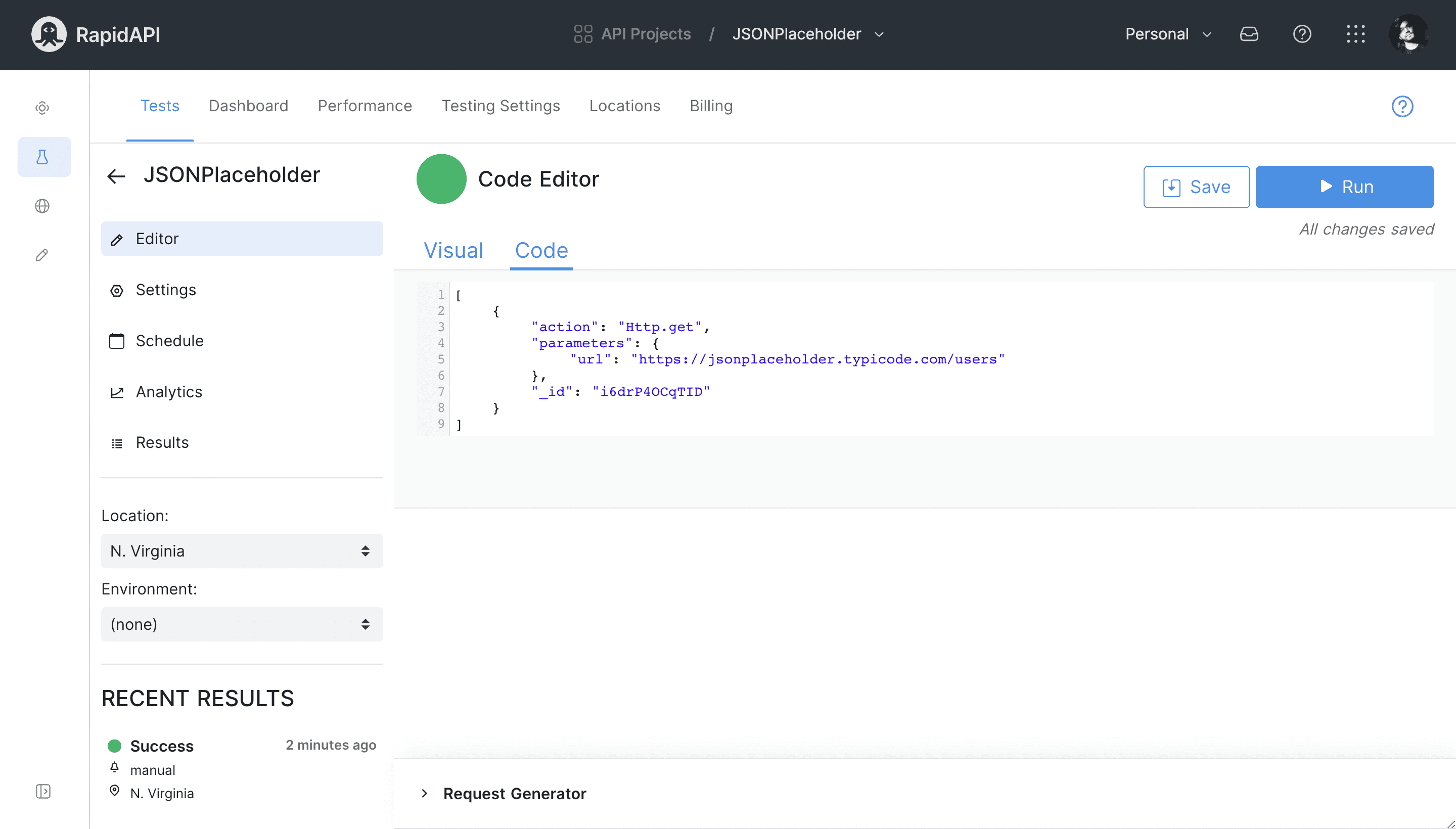Select the Code editor tab
1456x829 pixels.
click(x=541, y=251)
